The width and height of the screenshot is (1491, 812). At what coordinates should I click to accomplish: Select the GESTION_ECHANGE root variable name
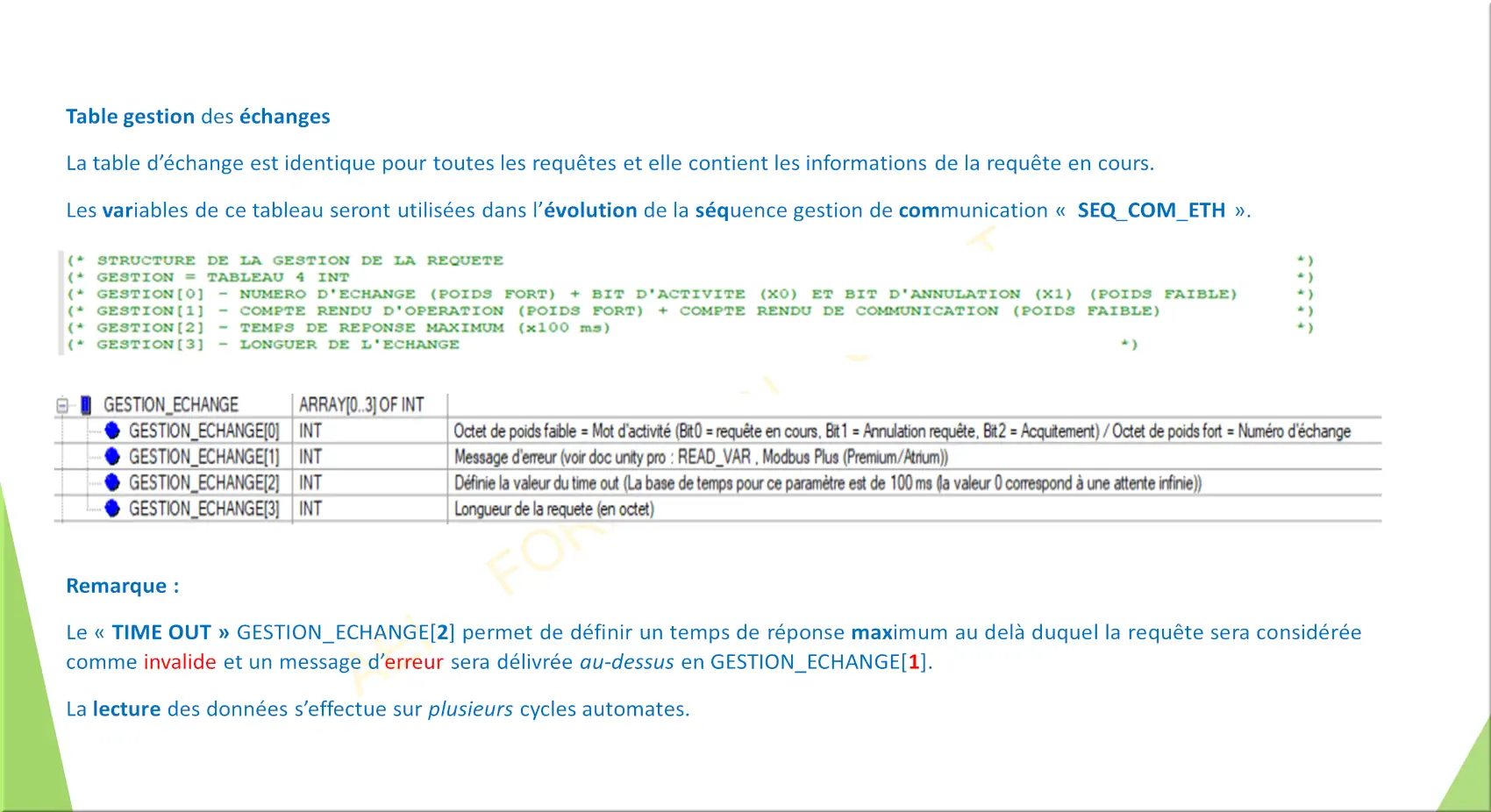[x=171, y=405]
